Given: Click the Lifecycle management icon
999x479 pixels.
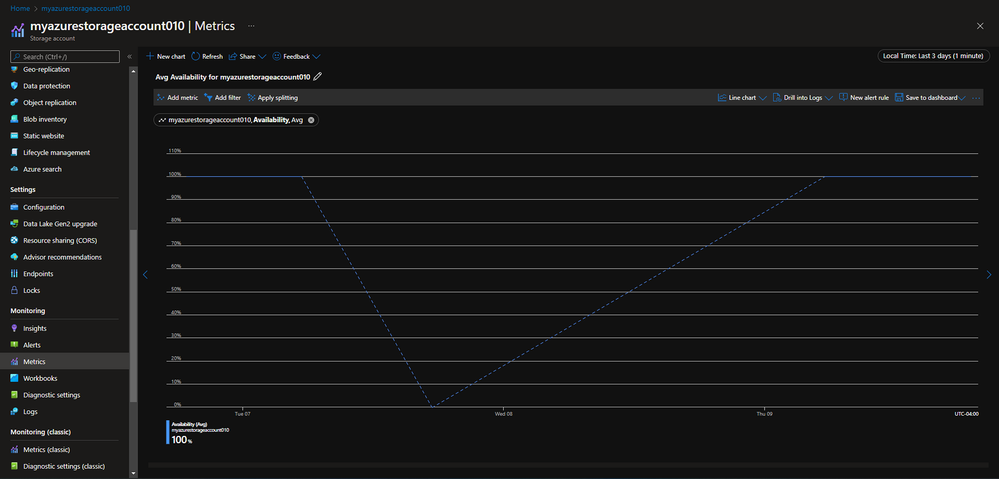Looking at the screenshot, I should [x=15, y=152].
